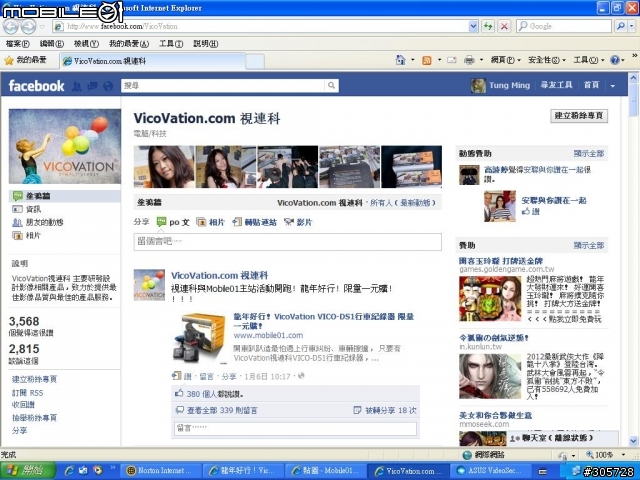Select the VicoVation.com browser tab
Image resolution: width=640 pixels, height=480 pixels.
click(153, 61)
